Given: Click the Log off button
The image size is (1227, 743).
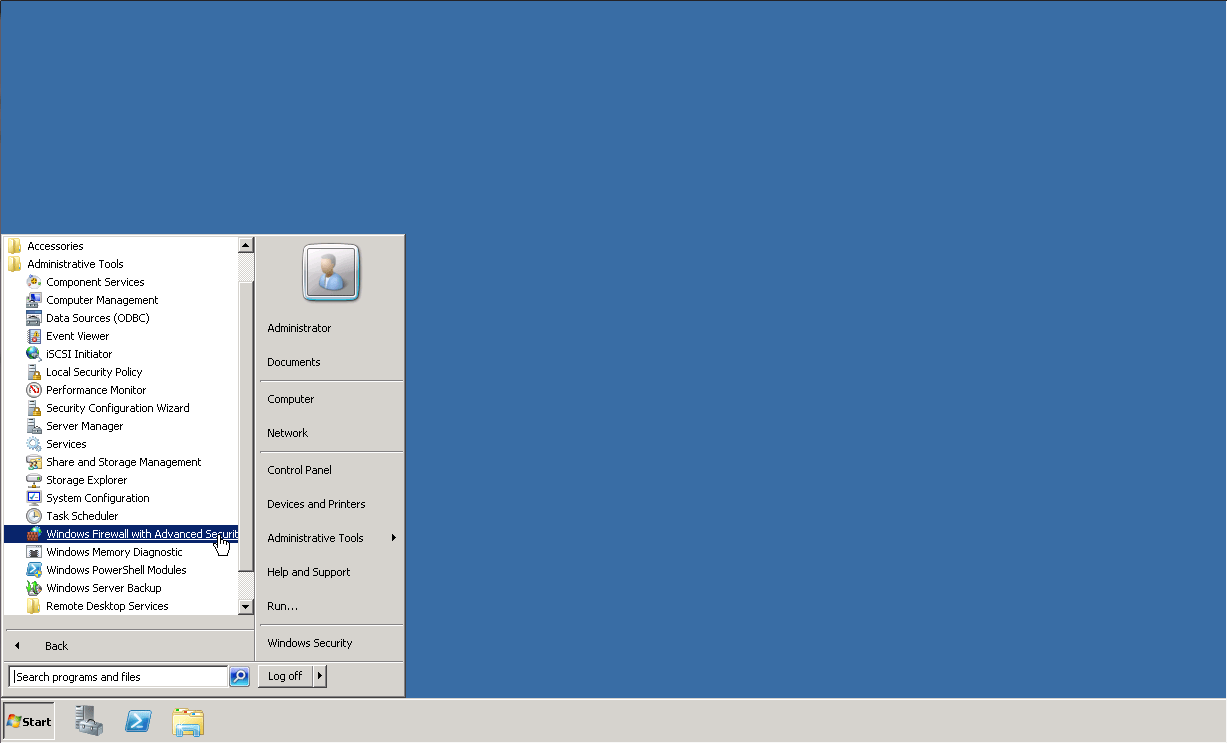Looking at the screenshot, I should (285, 676).
